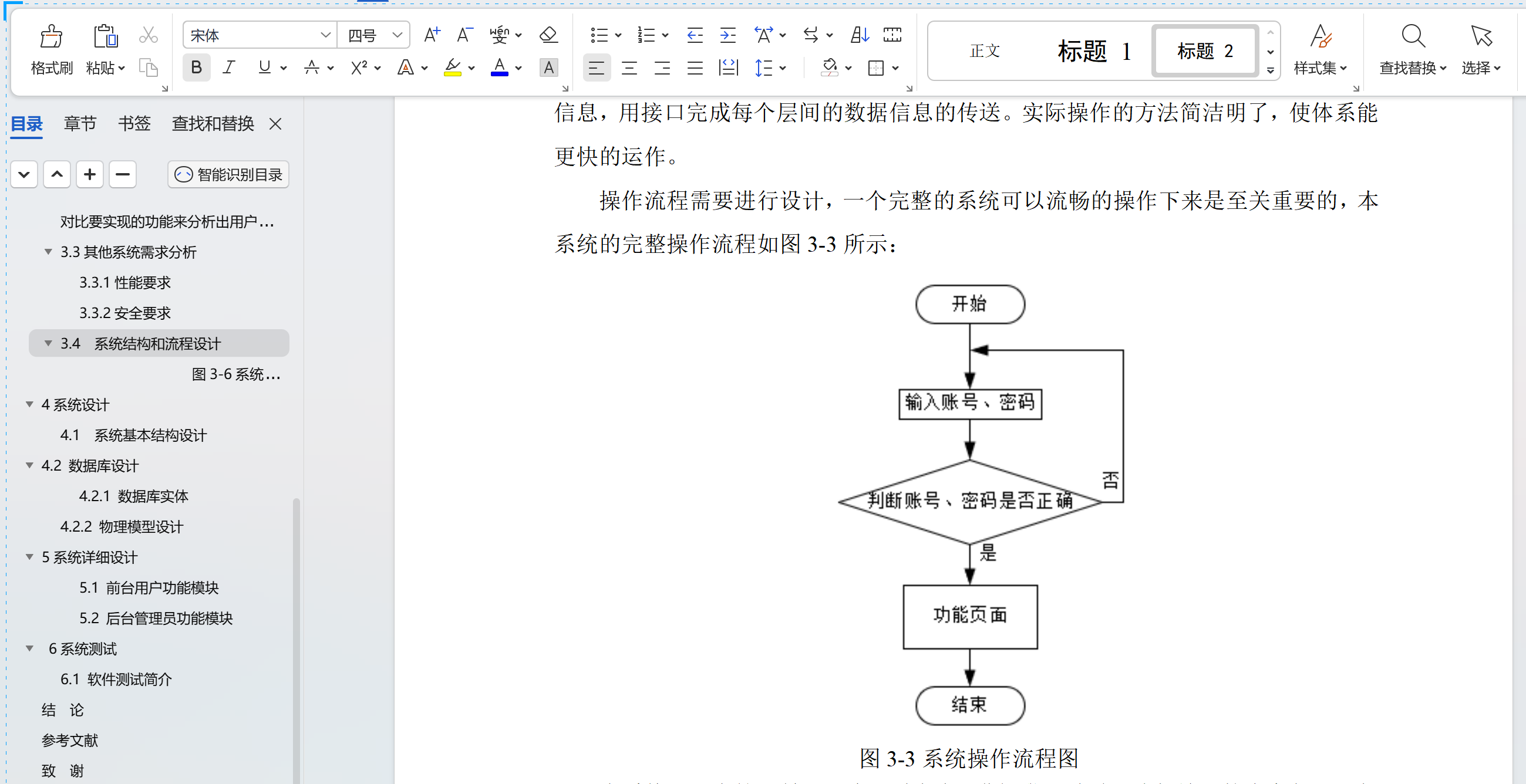This screenshot has height=784, width=1526.
Task: Switch to the 章节 tab
Action: tap(79, 124)
